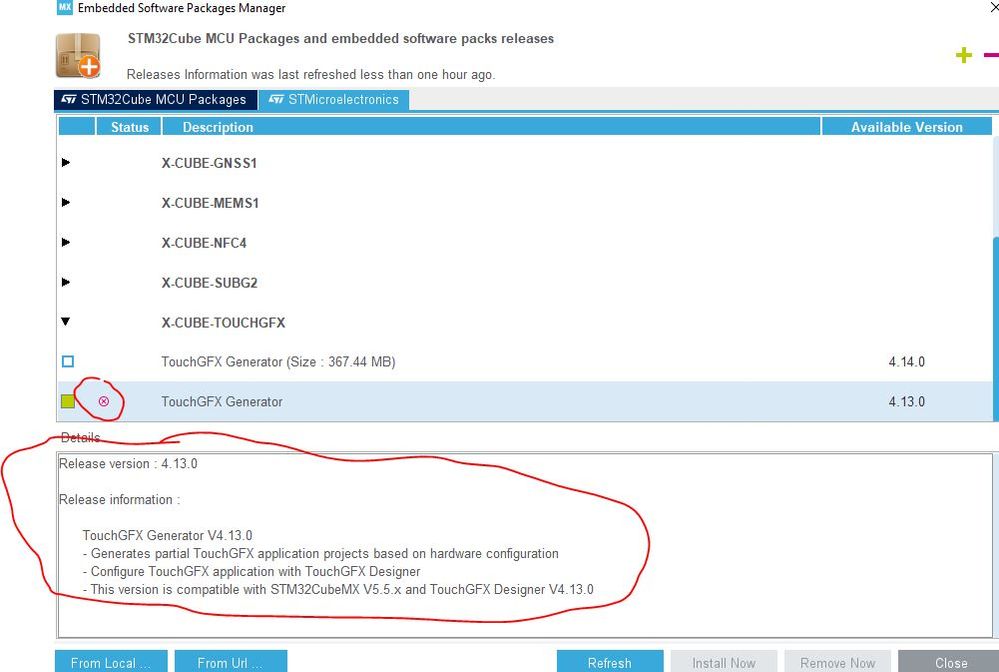Expand the X-CUBE-MEMS1 package

point(66,203)
